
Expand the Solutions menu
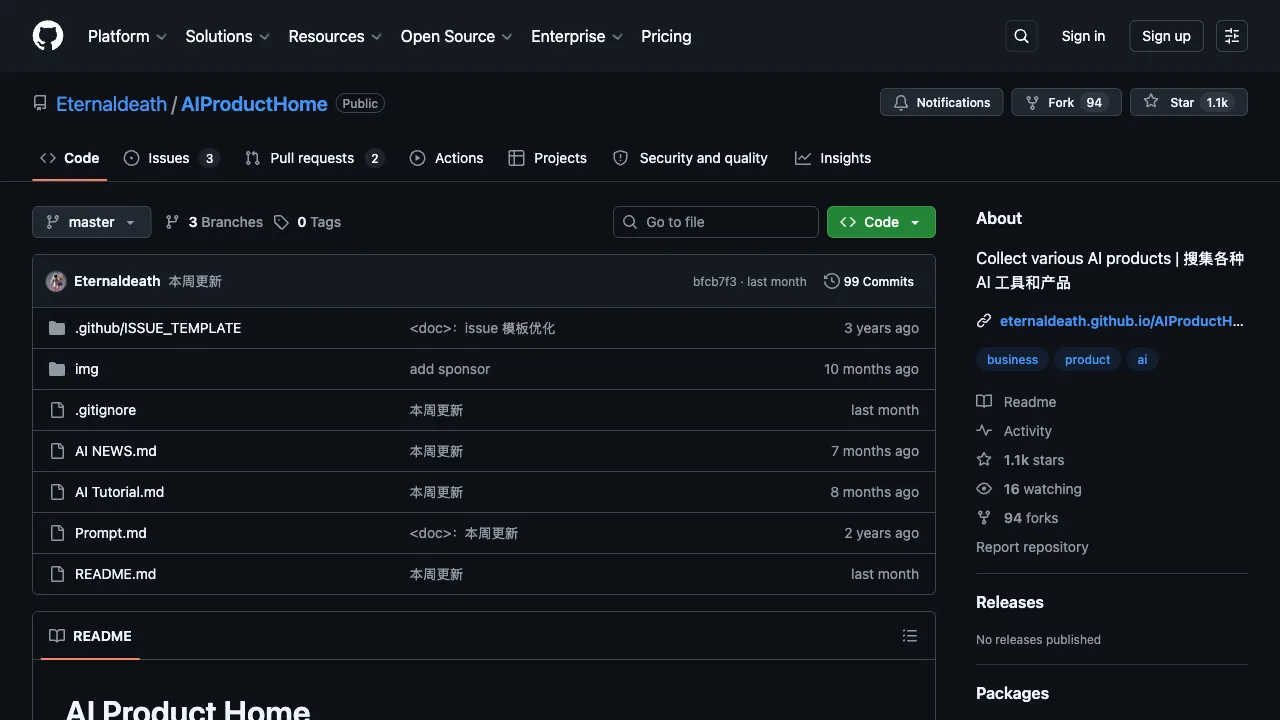227,36
